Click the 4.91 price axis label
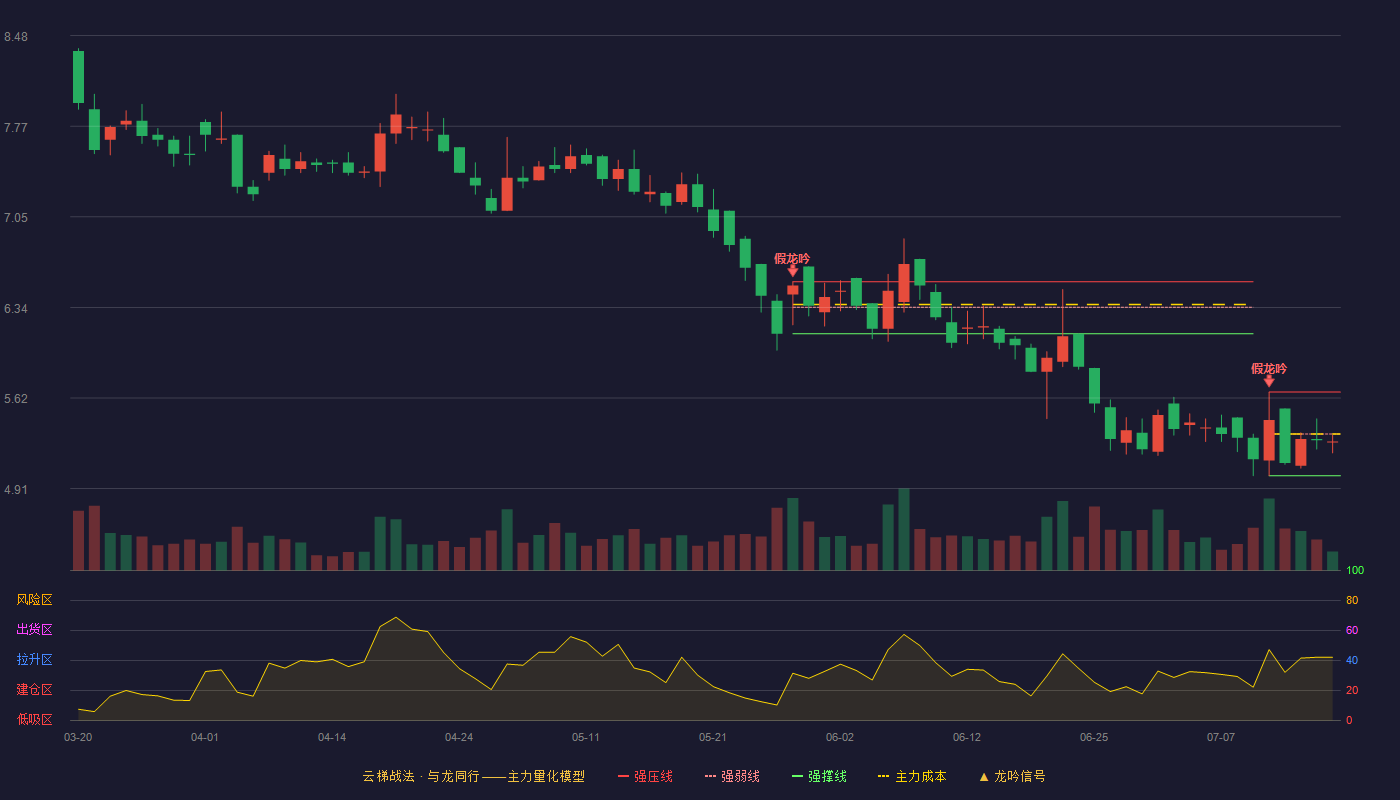This screenshot has height=800, width=1400. tap(16, 490)
